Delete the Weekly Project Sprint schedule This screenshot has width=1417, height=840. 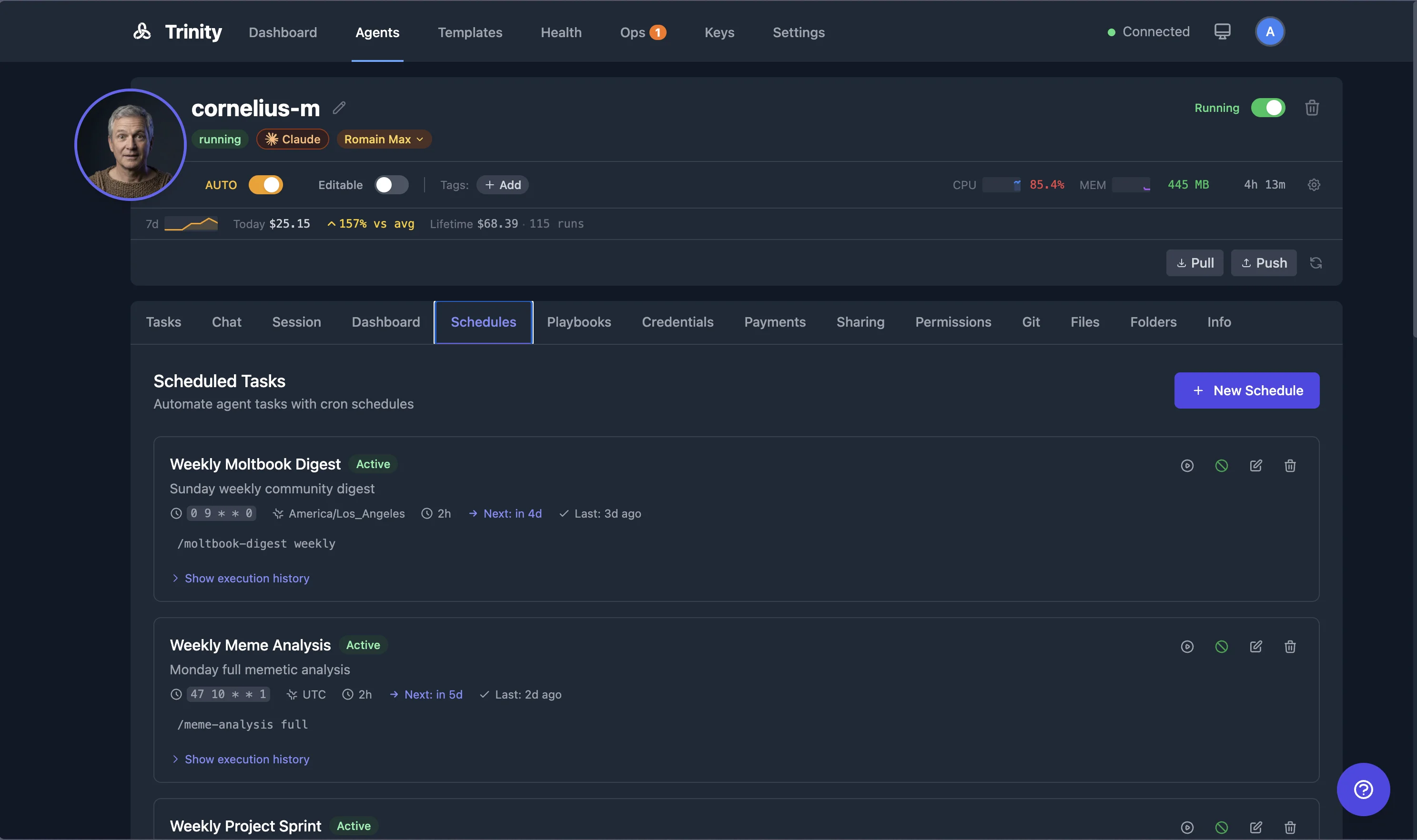pyautogui.click(x=1290, y=828)
